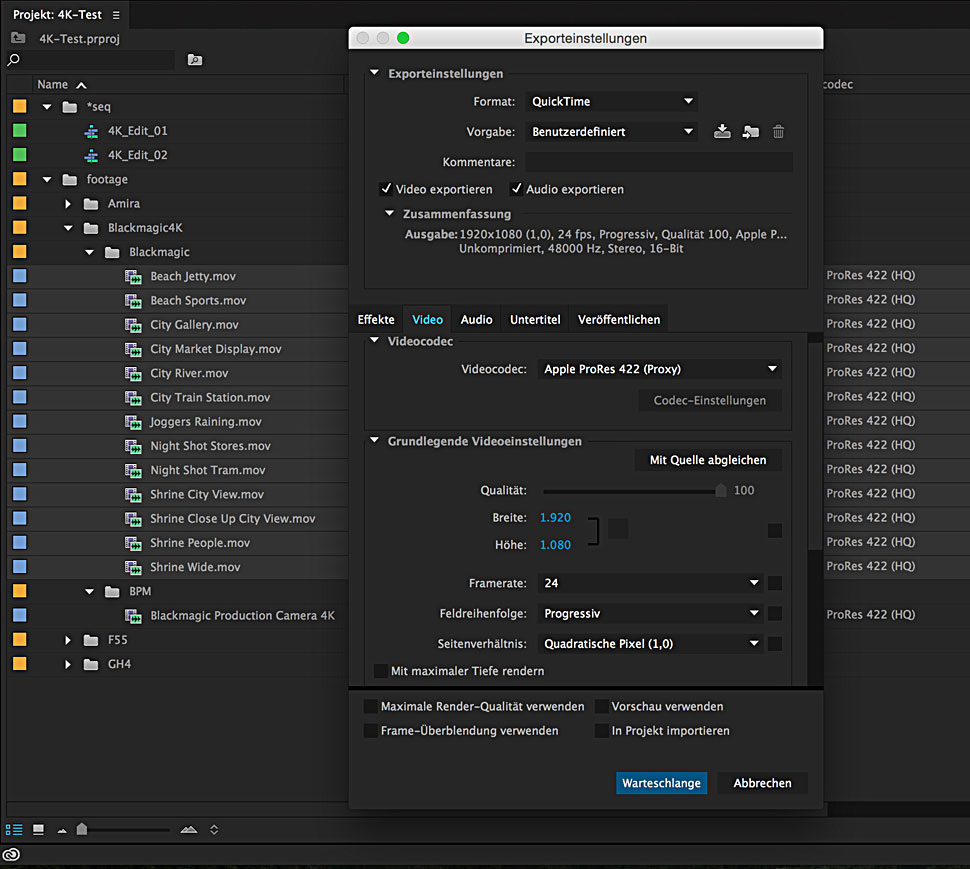Switch project panel to list view
Viewport: 970px width, 869px height.
[x=14, y=829]
